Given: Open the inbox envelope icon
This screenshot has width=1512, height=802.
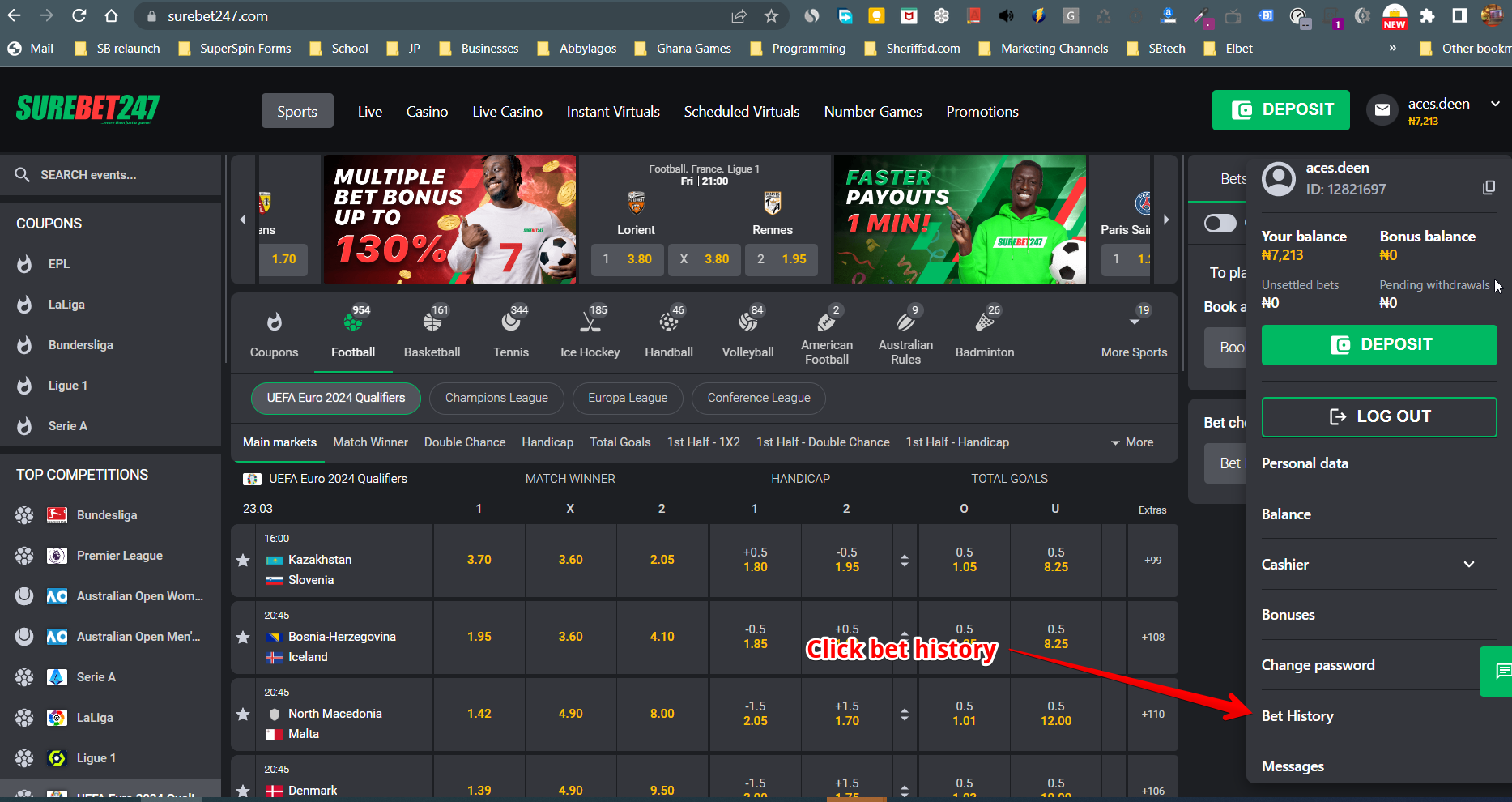Looking at the screenshot, I should 1382,110.
